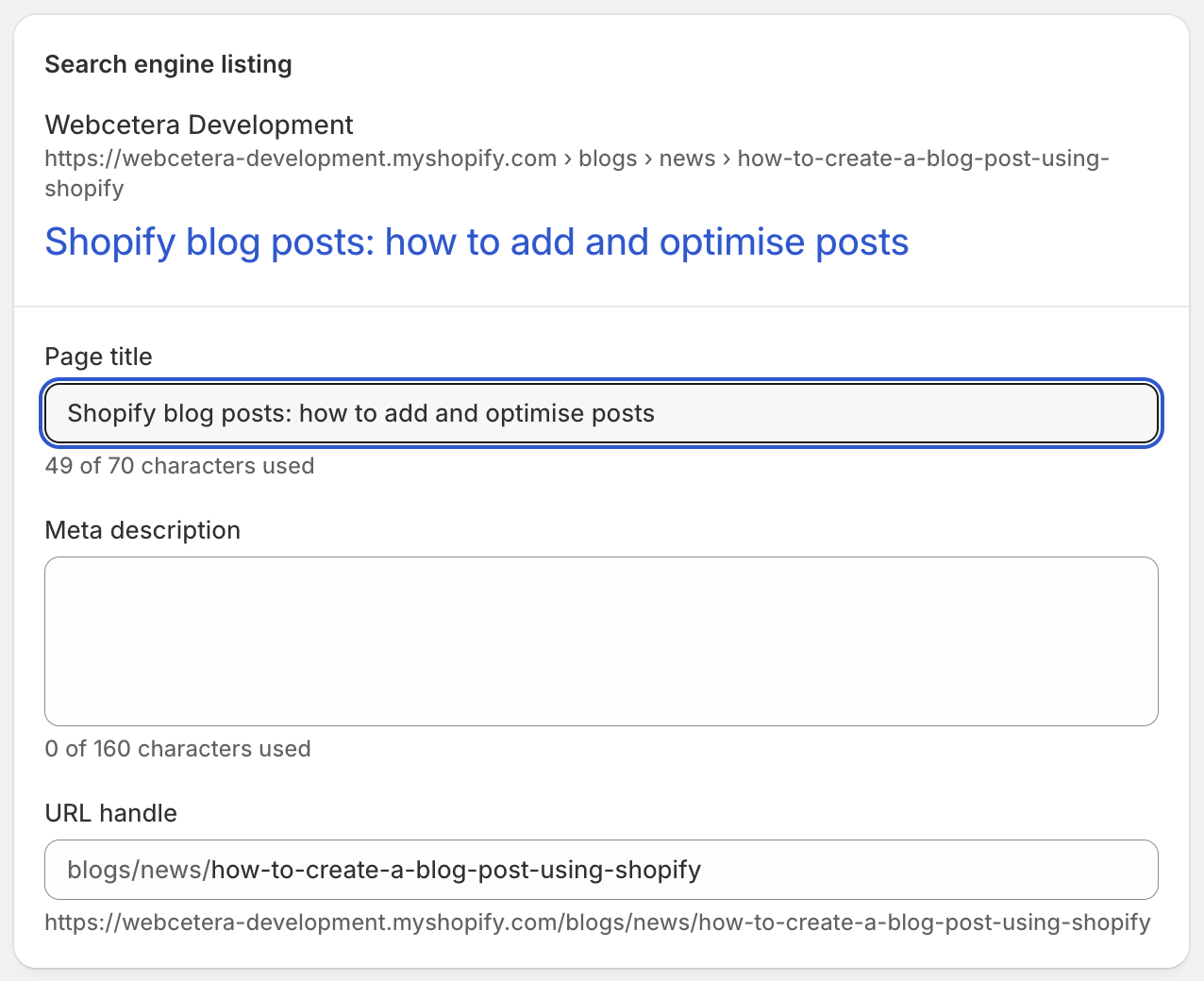1204x981 pixels.
Task: Click the breadcrumb URL in listing preview
Action: click(577, 174)
